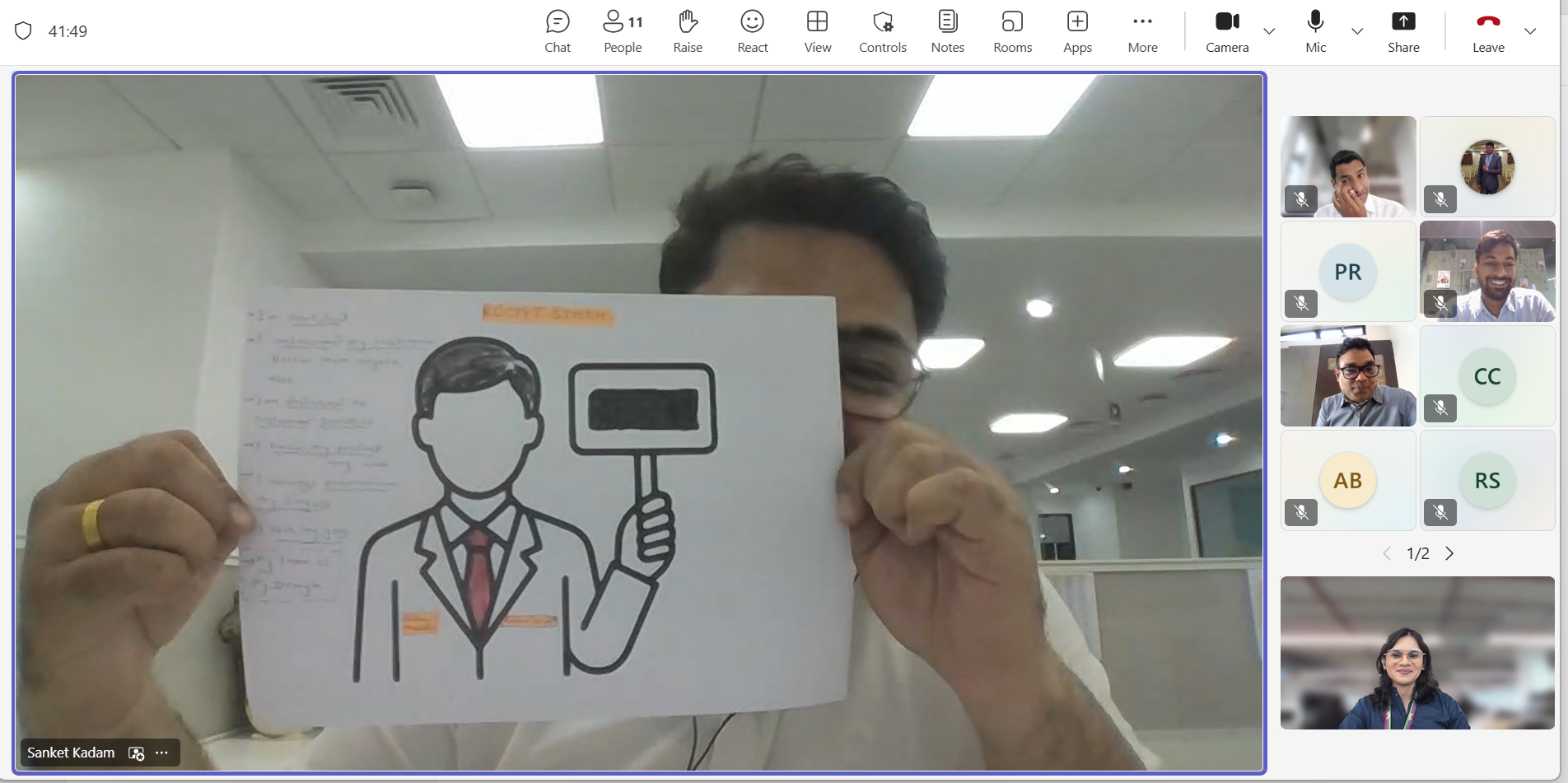Share your screen content
The width and height of the screenshot is (1568, 783).
pyautogui.click(x=1403, y=31)
